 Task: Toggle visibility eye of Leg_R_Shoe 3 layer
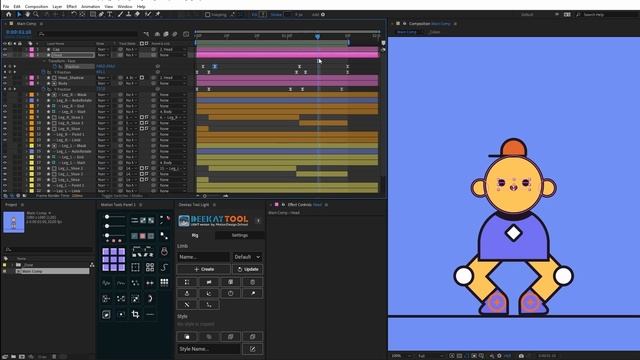(5, 123)
